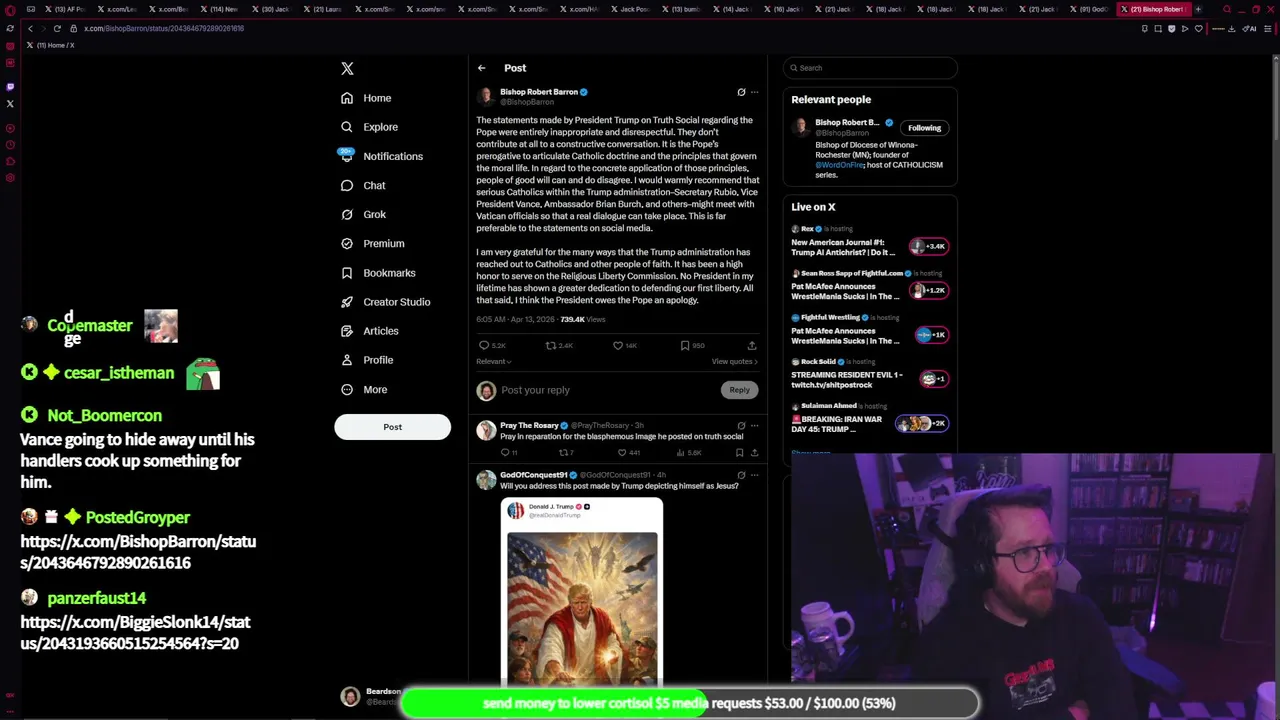Like Pray The Rosary reply showing 441
The height and width of the screenshot is (720, 1280).
[622, 453]
